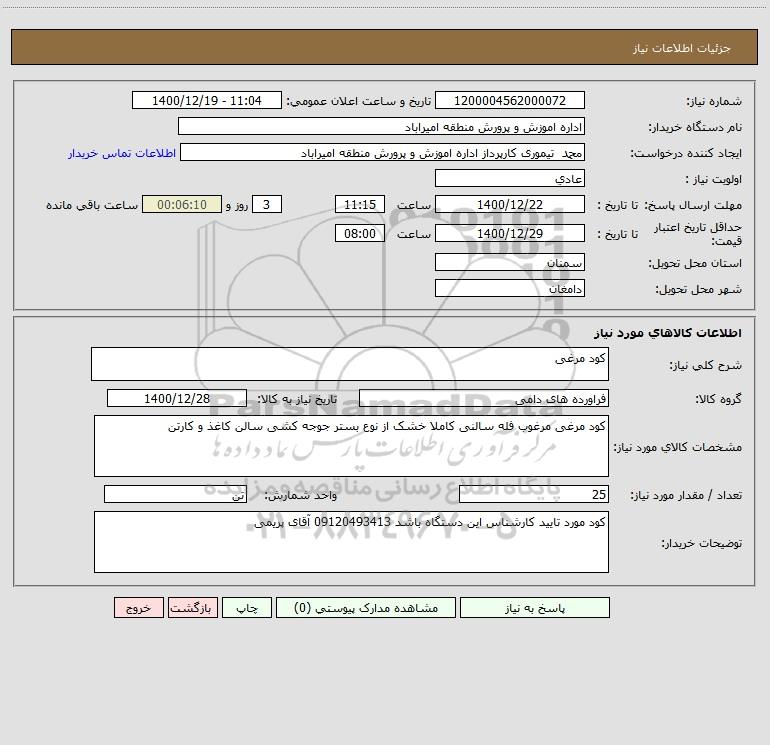Click label 'نام دستگاه خریدار:'
Viewport: 770px width, 745px height.
(x=695, y=127)
